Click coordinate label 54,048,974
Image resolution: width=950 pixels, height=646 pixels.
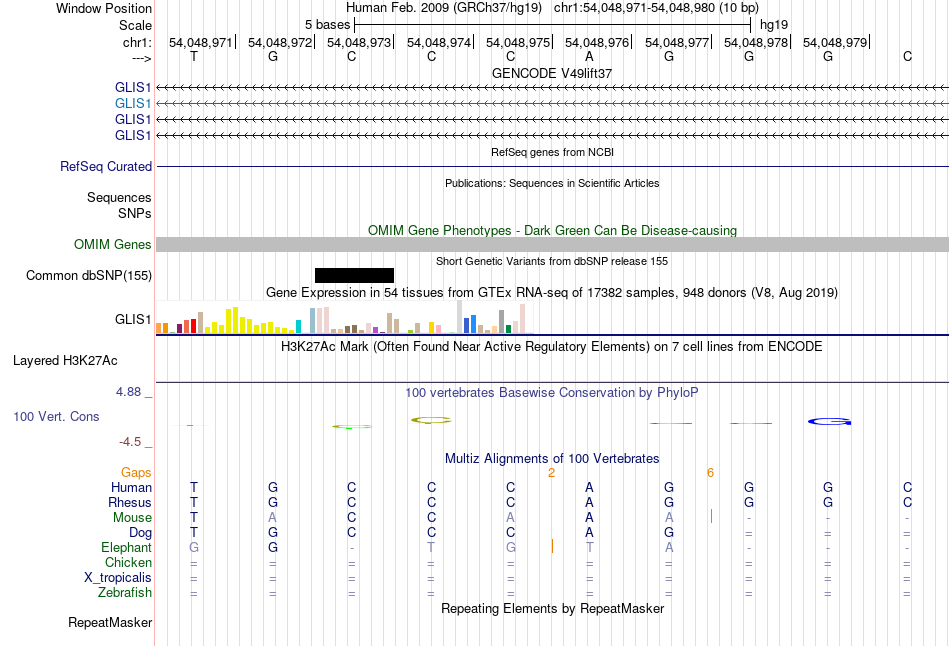pyautogui.click(x=439, y=42)
